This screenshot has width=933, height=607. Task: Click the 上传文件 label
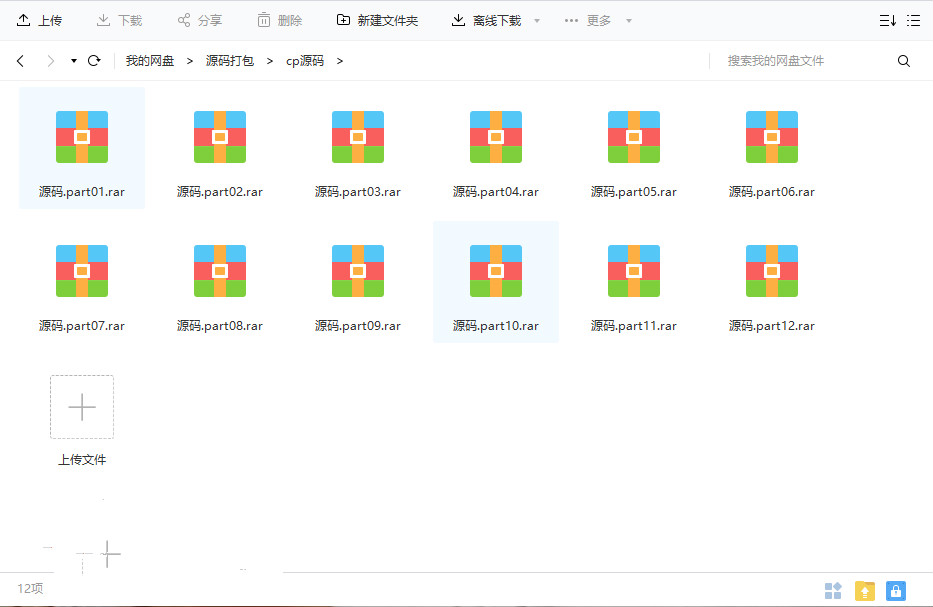[82, 459]
